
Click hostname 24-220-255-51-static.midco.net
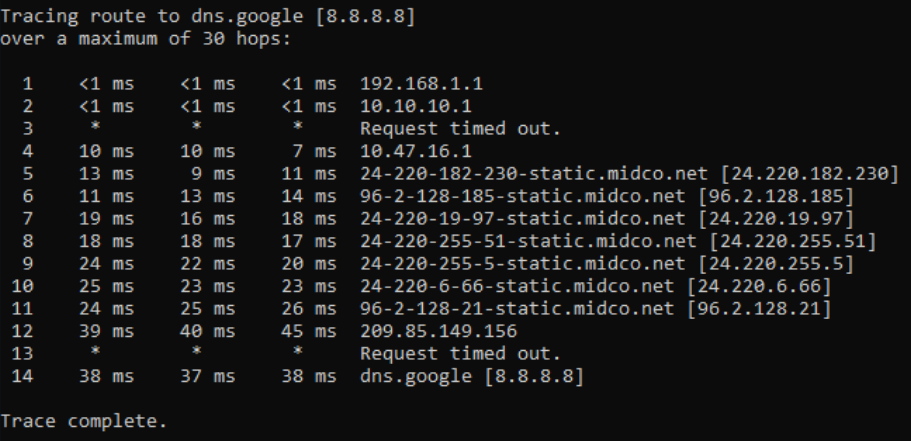528,241
